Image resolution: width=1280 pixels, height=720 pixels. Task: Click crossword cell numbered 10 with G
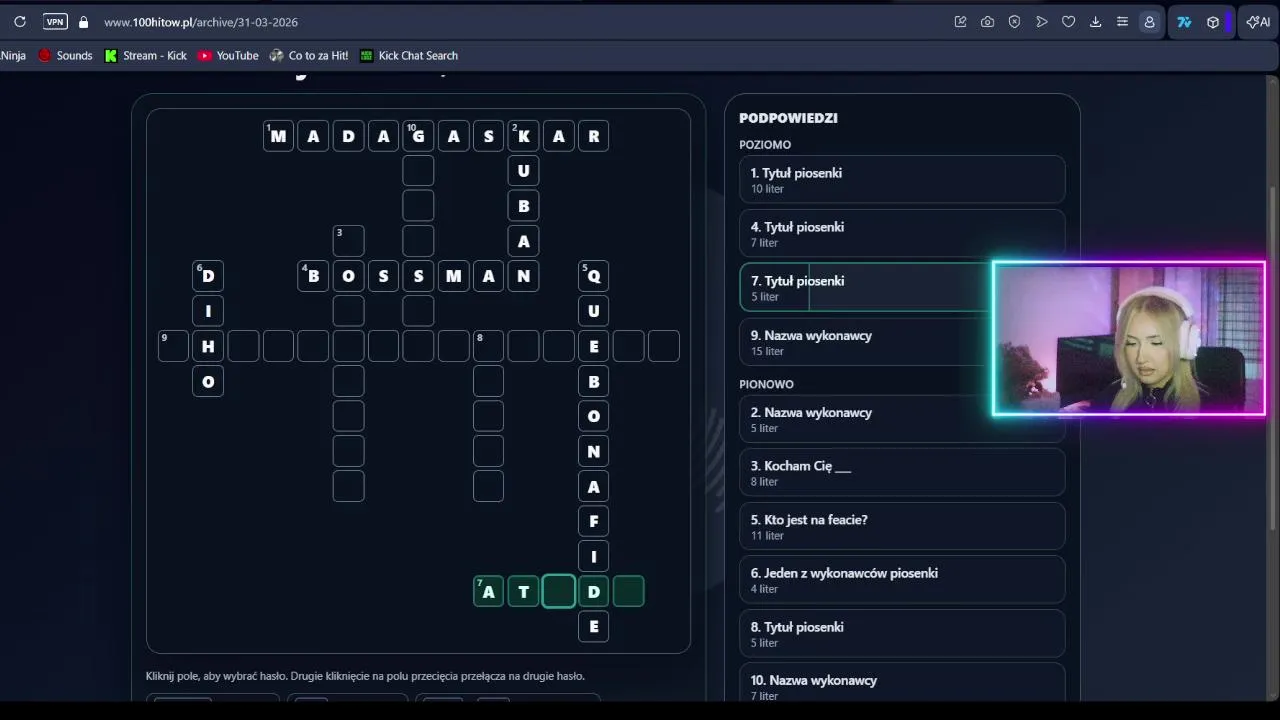point(419,136)
